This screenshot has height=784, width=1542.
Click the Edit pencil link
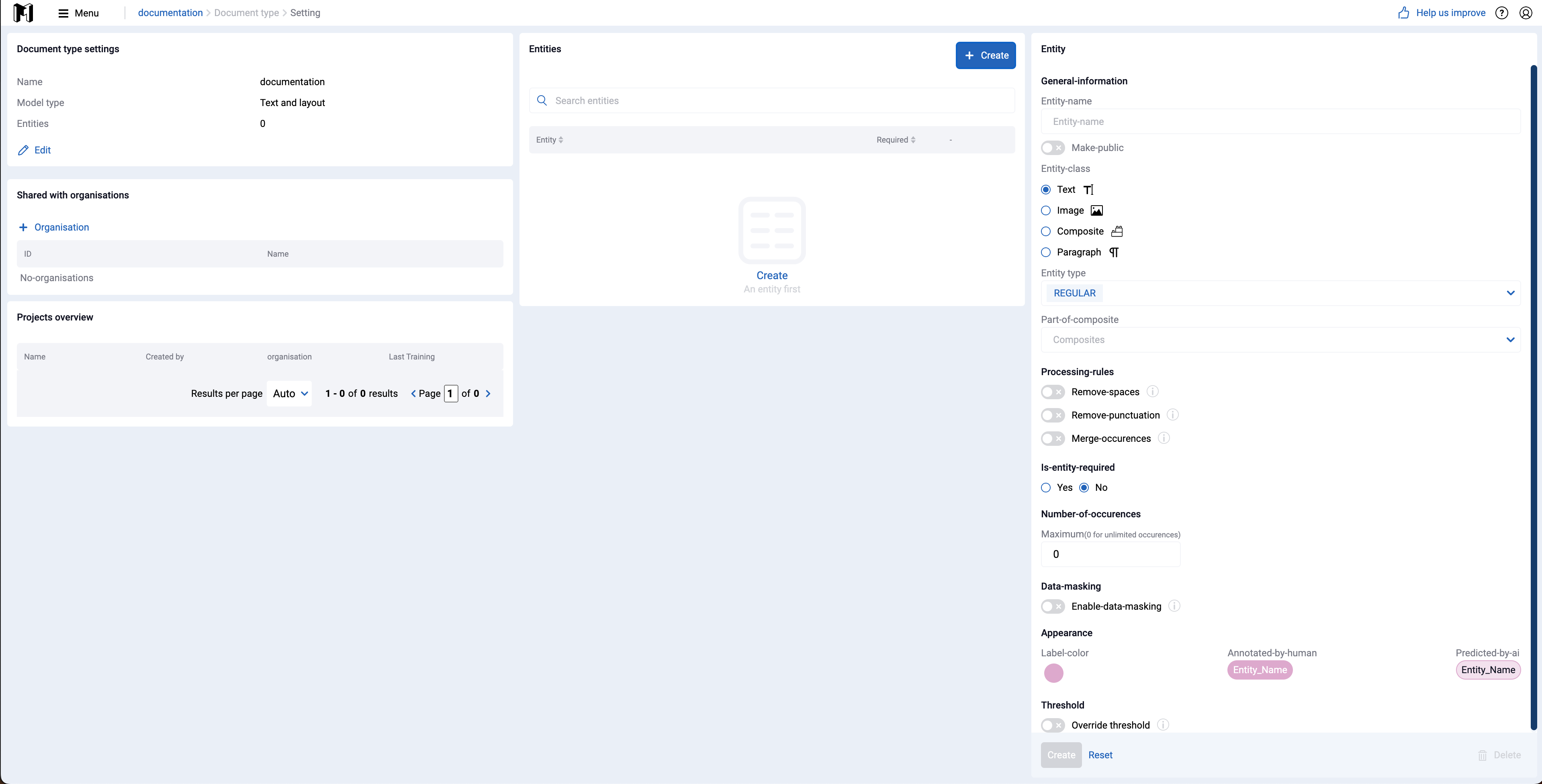point(34,150)
